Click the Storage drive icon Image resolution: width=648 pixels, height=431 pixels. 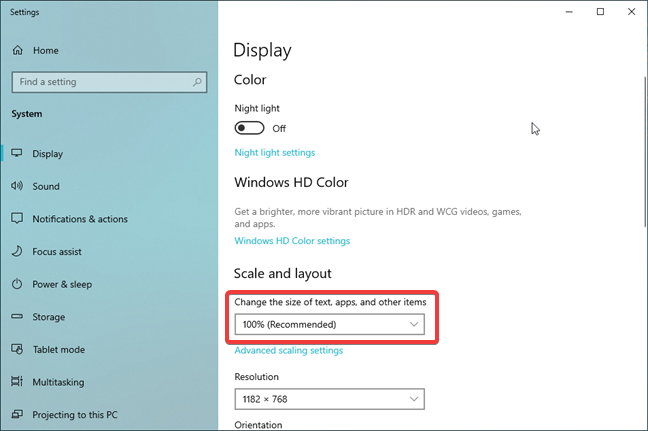(17, 317)
